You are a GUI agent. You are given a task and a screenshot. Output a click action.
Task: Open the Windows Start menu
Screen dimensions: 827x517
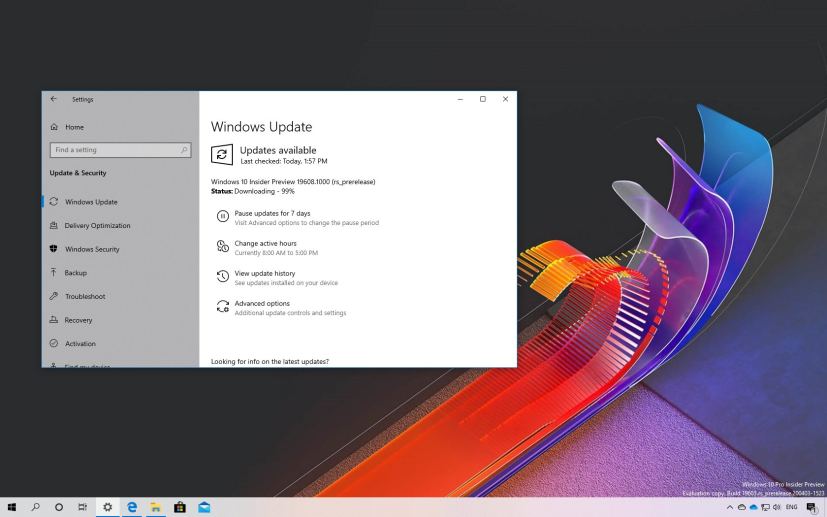(x=12, y=507)
